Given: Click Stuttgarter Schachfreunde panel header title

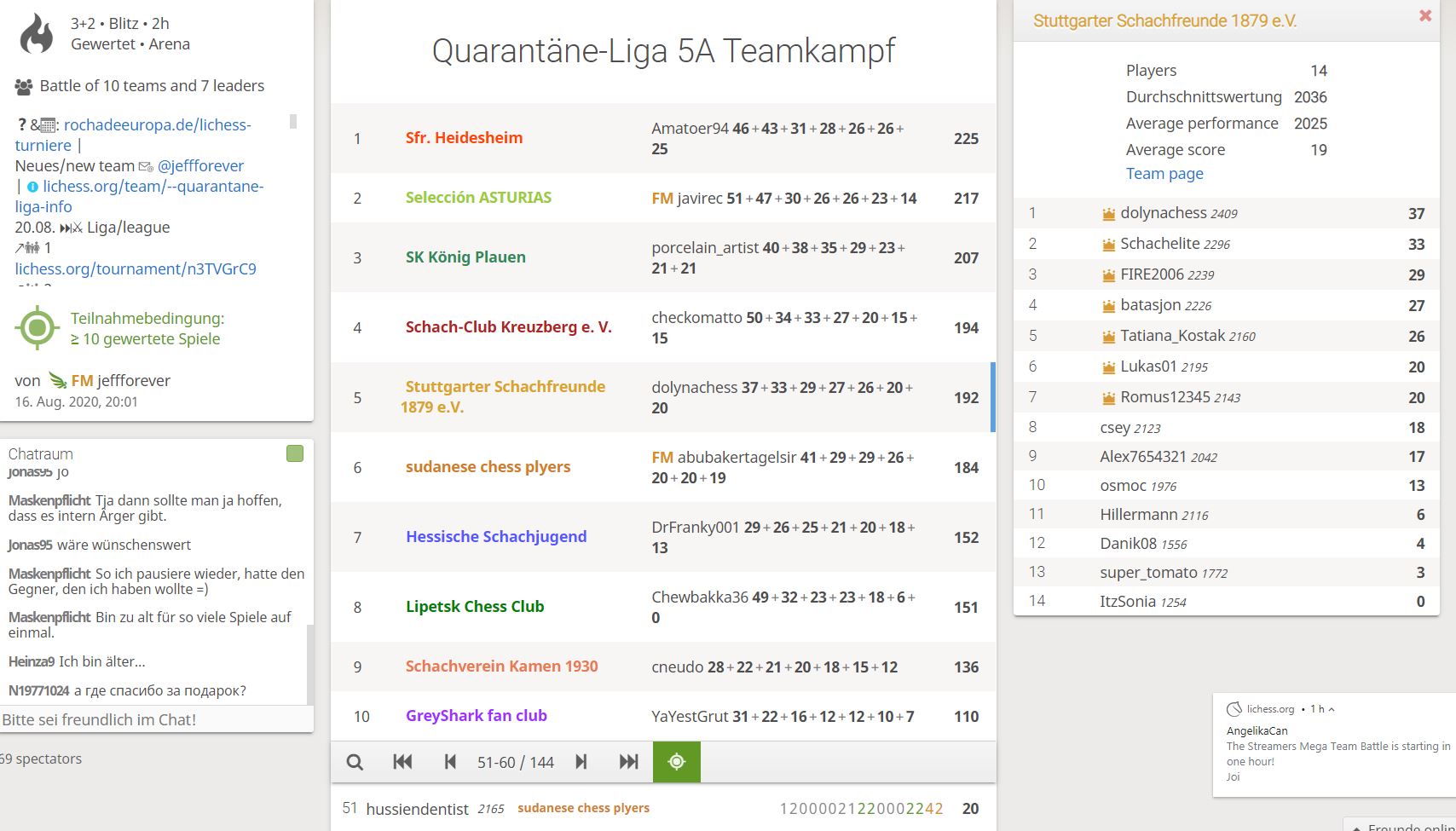Looking at the screenshot, I should [x=1164, y=21].
